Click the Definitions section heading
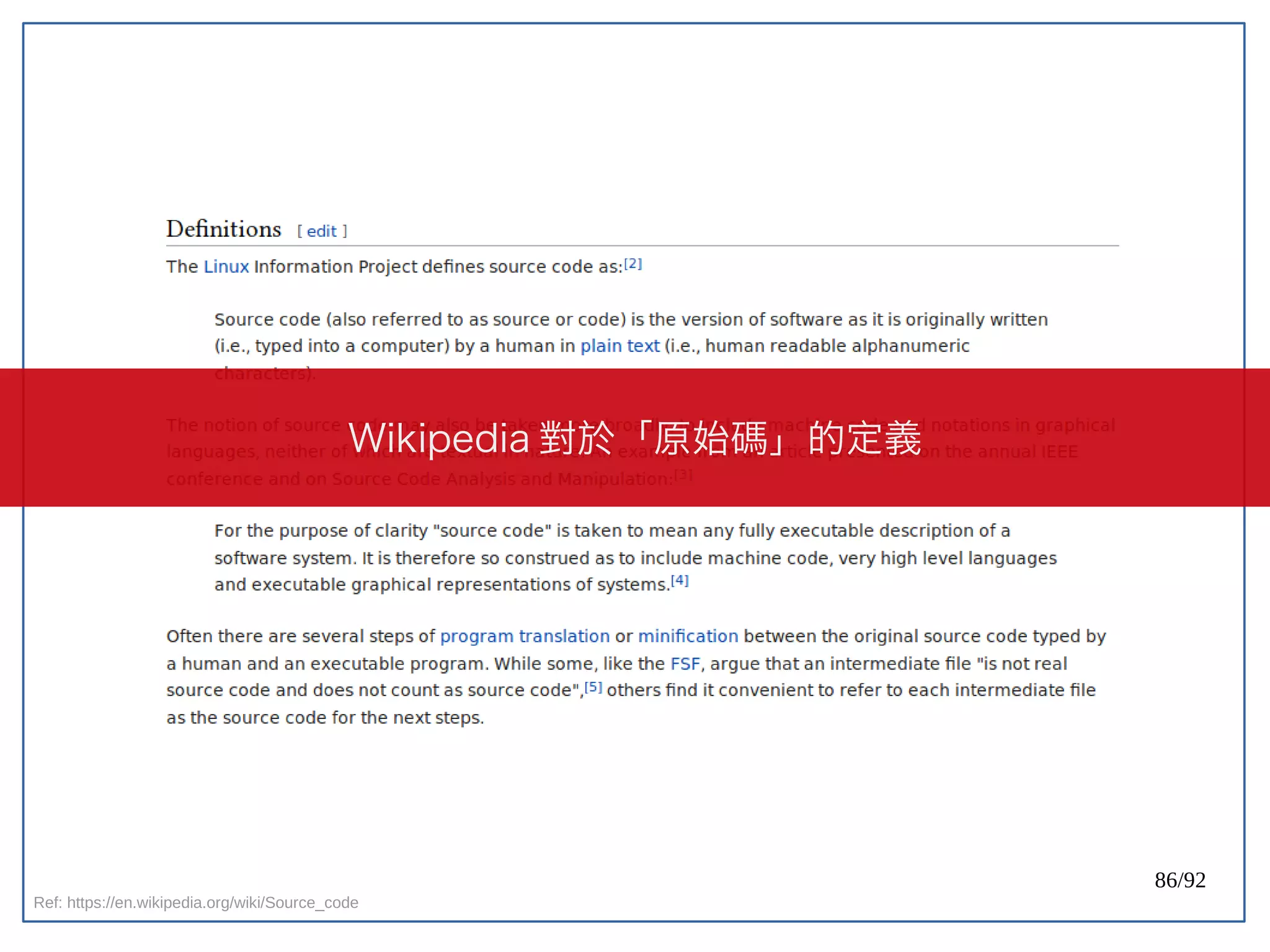 [223, 229]
